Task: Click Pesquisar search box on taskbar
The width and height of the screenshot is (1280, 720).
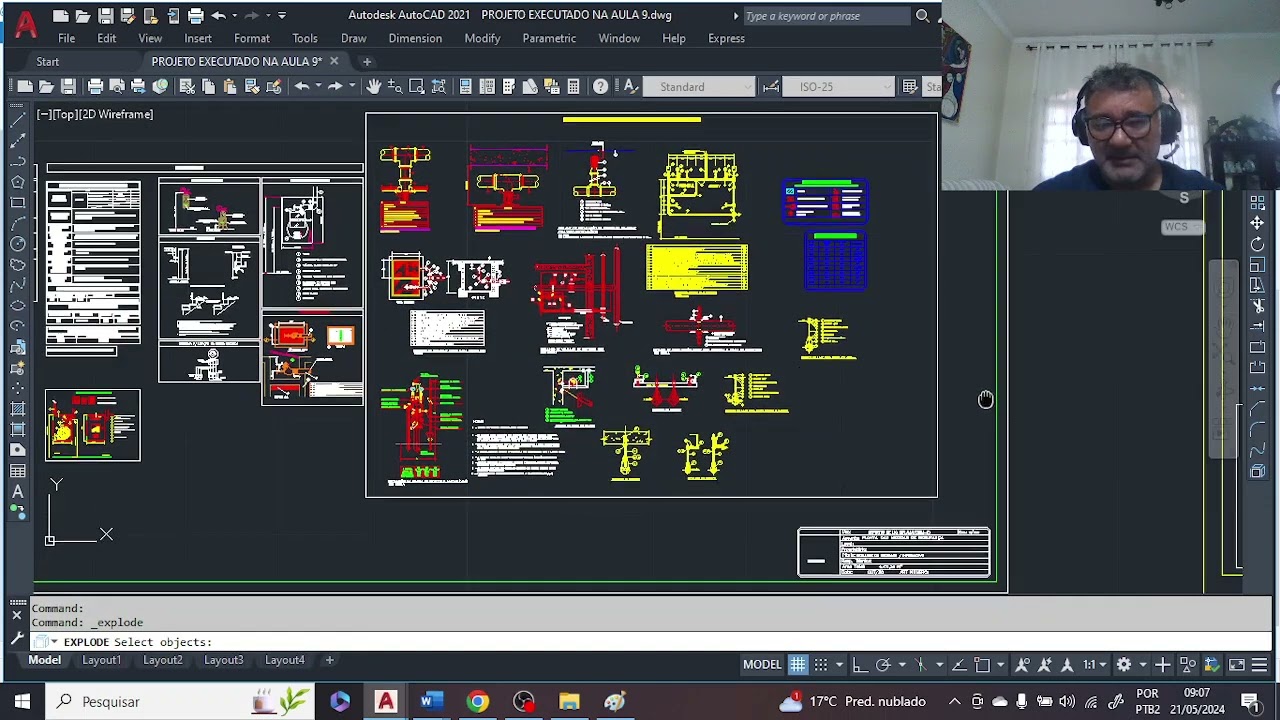Action: click(x=180, y=702)
